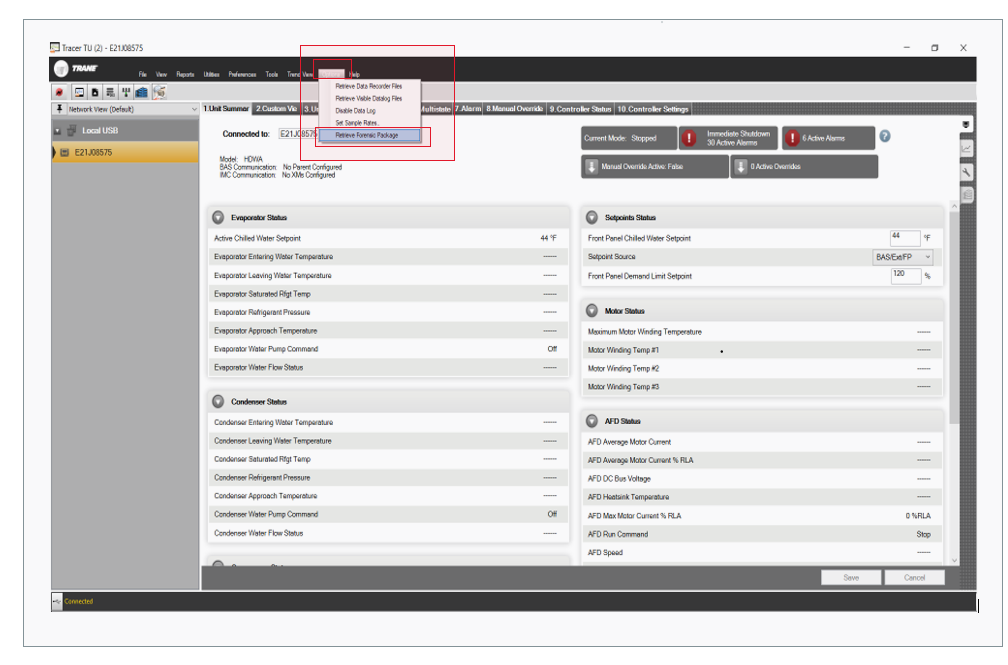
Task: Collapse the Setpoints Status section
Action: pyautogui.click(x=591, y=217)
